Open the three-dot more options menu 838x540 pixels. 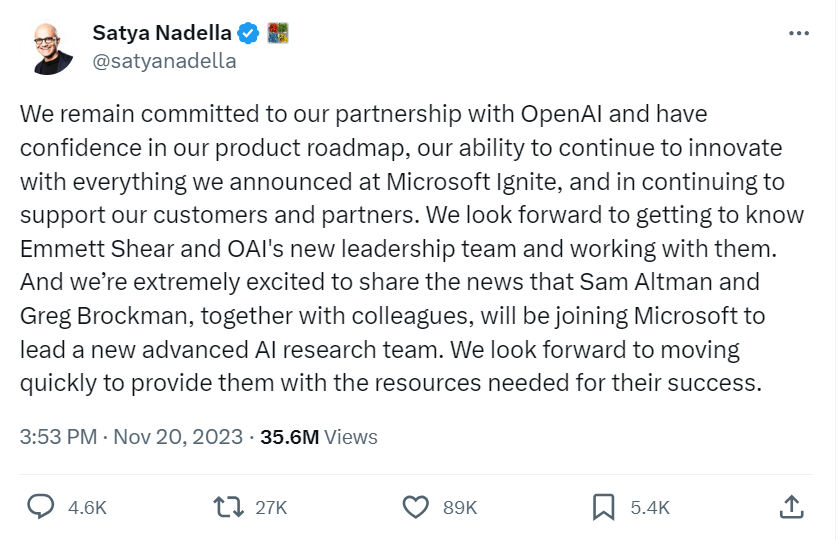click(x=798, y=33)
